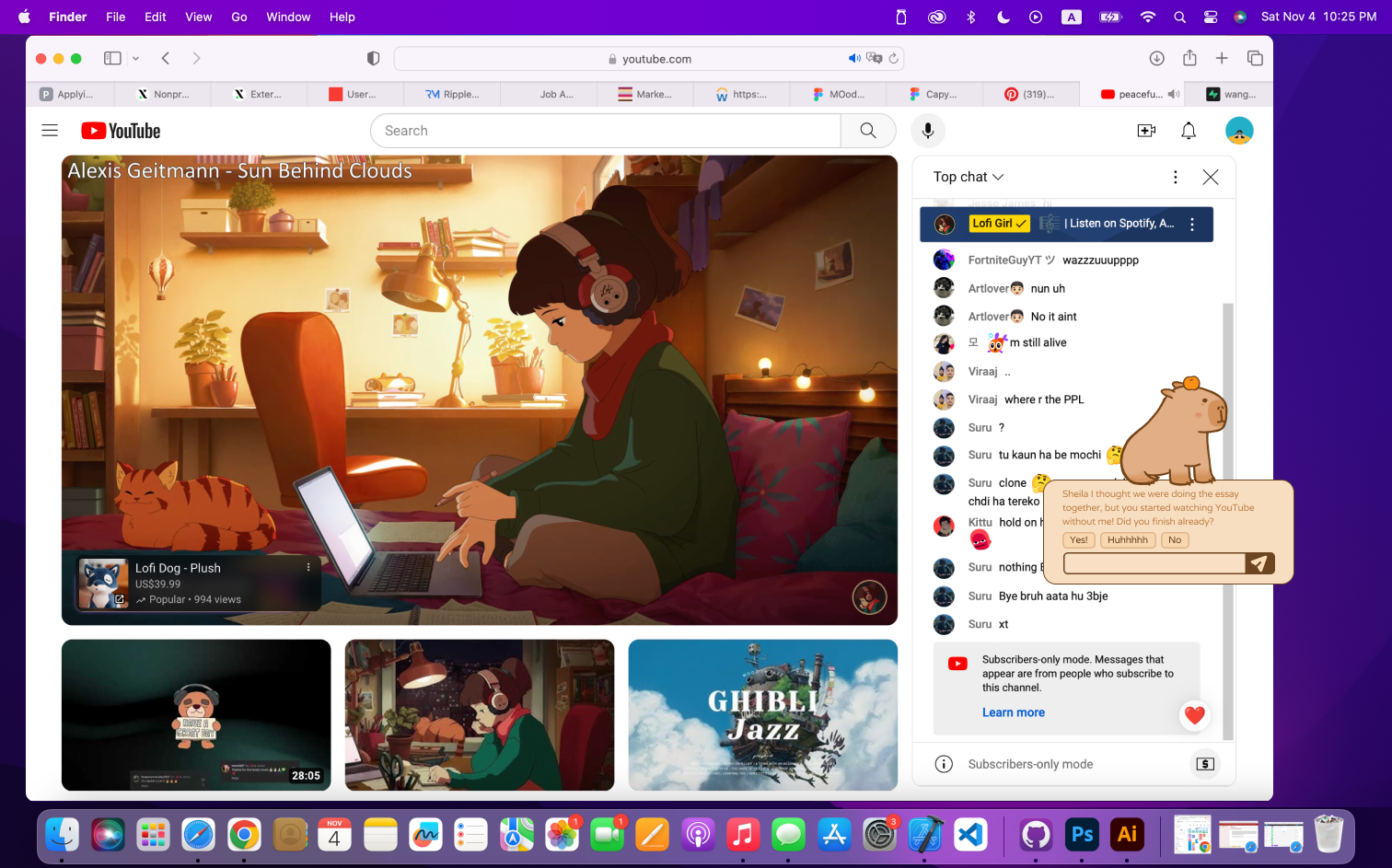This screenshot has height=868, width=1392.
Task: Open GitHub Desktop from the Dock
Action: [x=1037, y=835]
